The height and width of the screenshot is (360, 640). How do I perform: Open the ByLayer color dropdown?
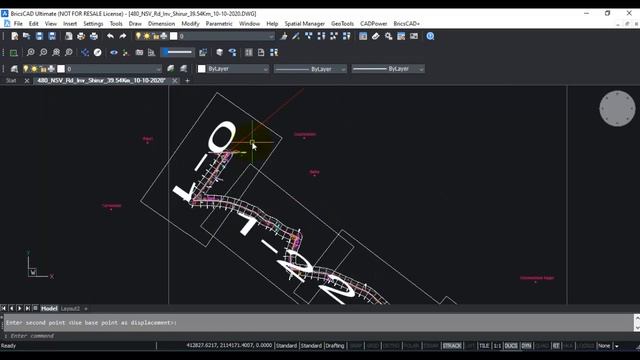click(233, 69)
